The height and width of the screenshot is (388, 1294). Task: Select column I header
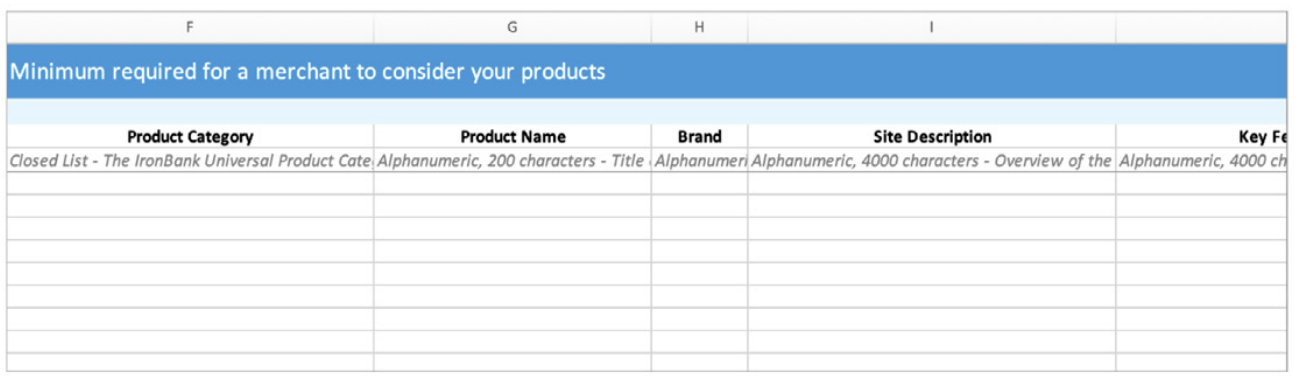(x=931, y=28)
